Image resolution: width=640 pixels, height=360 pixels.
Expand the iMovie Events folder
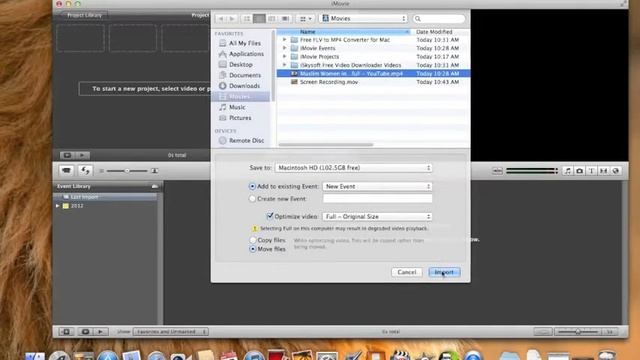click(284, 48)
